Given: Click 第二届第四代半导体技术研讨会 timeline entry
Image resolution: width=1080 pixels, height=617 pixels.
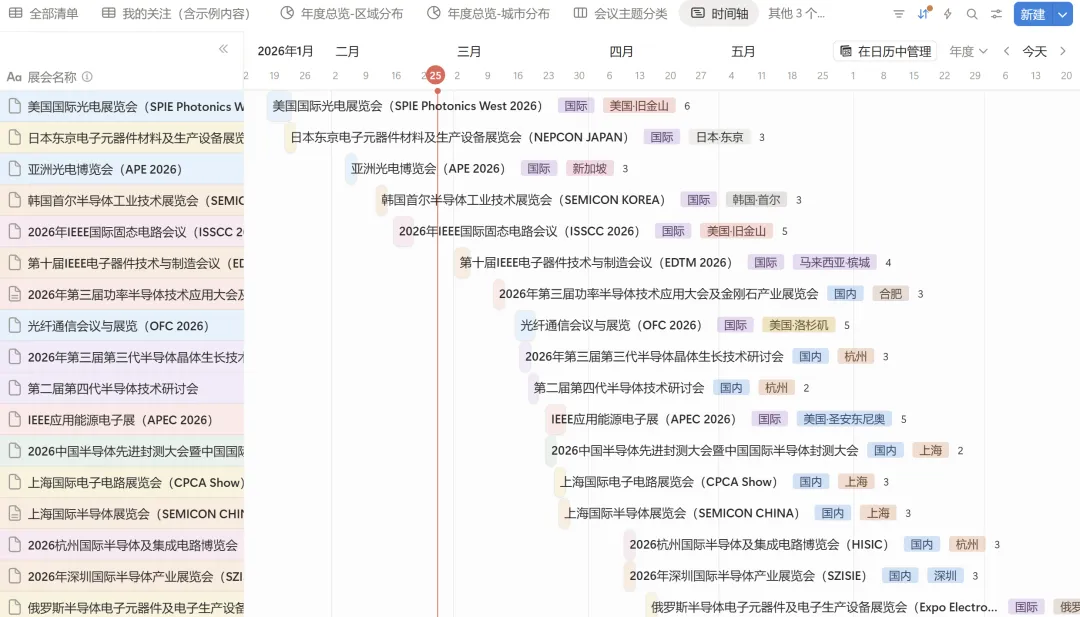Looking at the screenshot, I should pyautogui.click(x=619, y=388).
